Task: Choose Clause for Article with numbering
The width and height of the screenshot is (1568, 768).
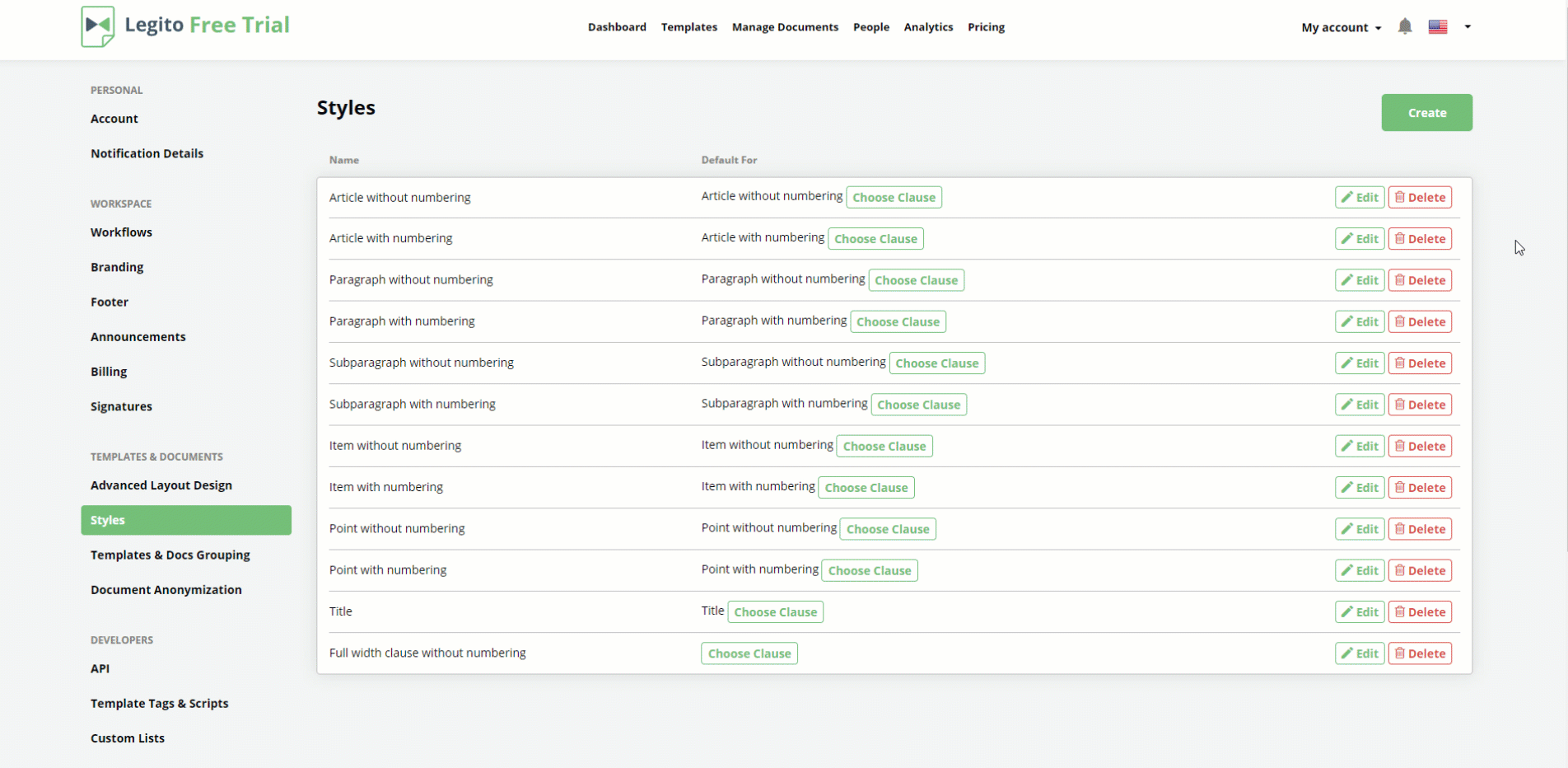Action: coord(875,239)
